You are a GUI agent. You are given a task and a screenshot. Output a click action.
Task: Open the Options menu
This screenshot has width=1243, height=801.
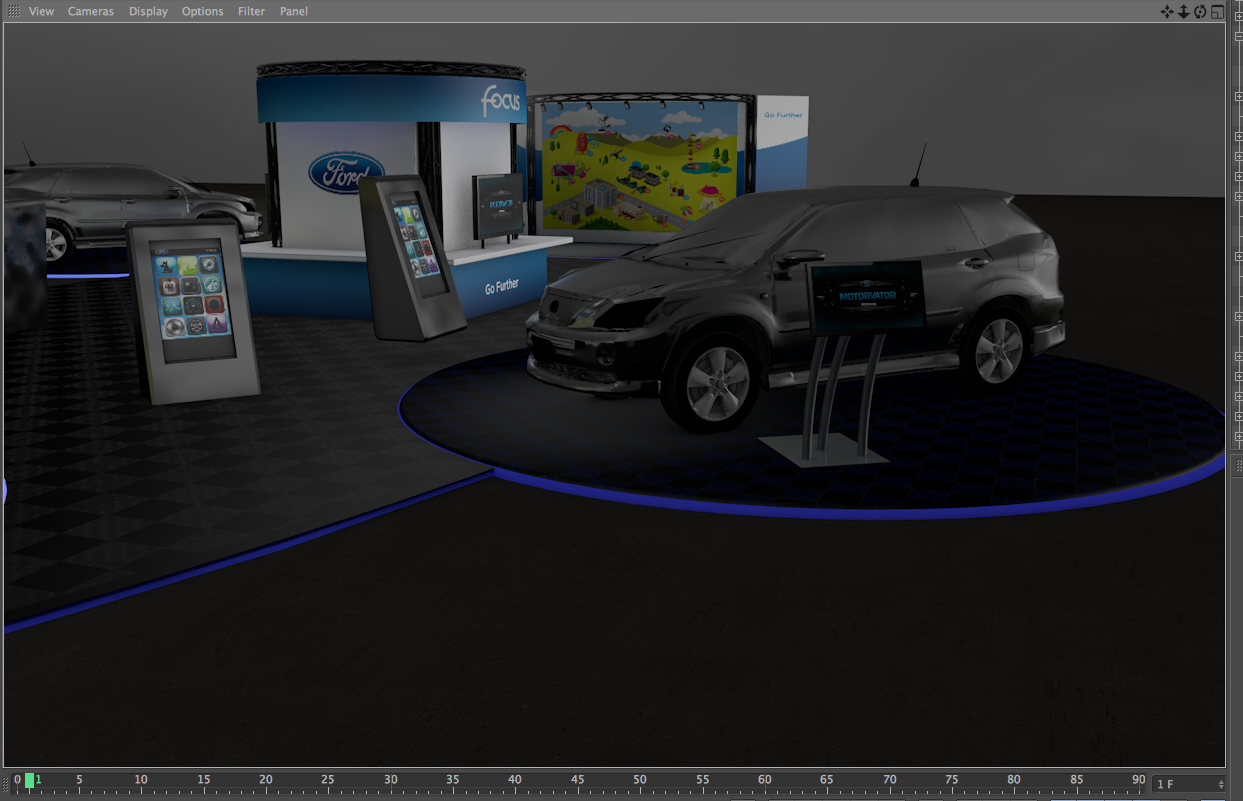click(202, 11)
